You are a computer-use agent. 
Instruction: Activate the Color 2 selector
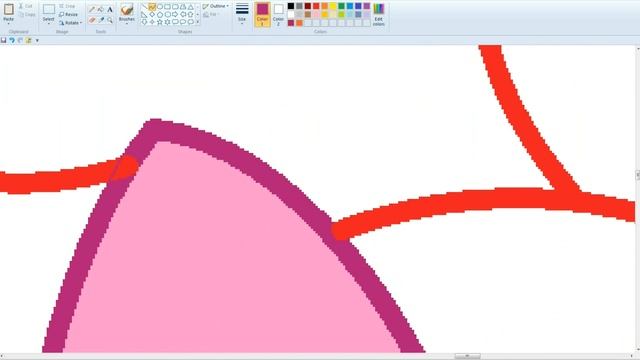coord(278,14)
